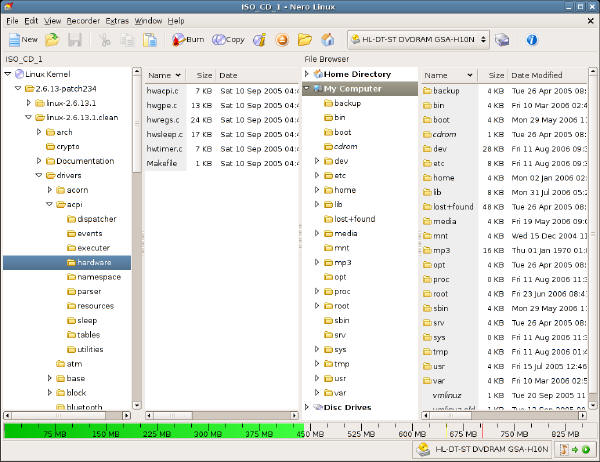Click the blue info icon in toolbar
Screen dimensions: 600x462
pos(532,40)
